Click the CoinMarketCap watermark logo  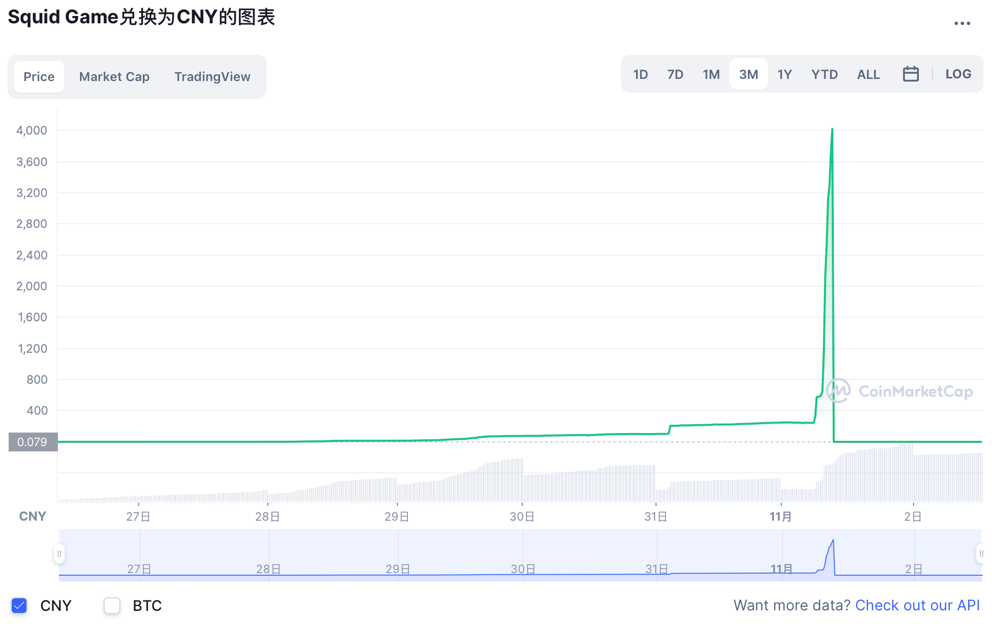(x=838, y=391)
